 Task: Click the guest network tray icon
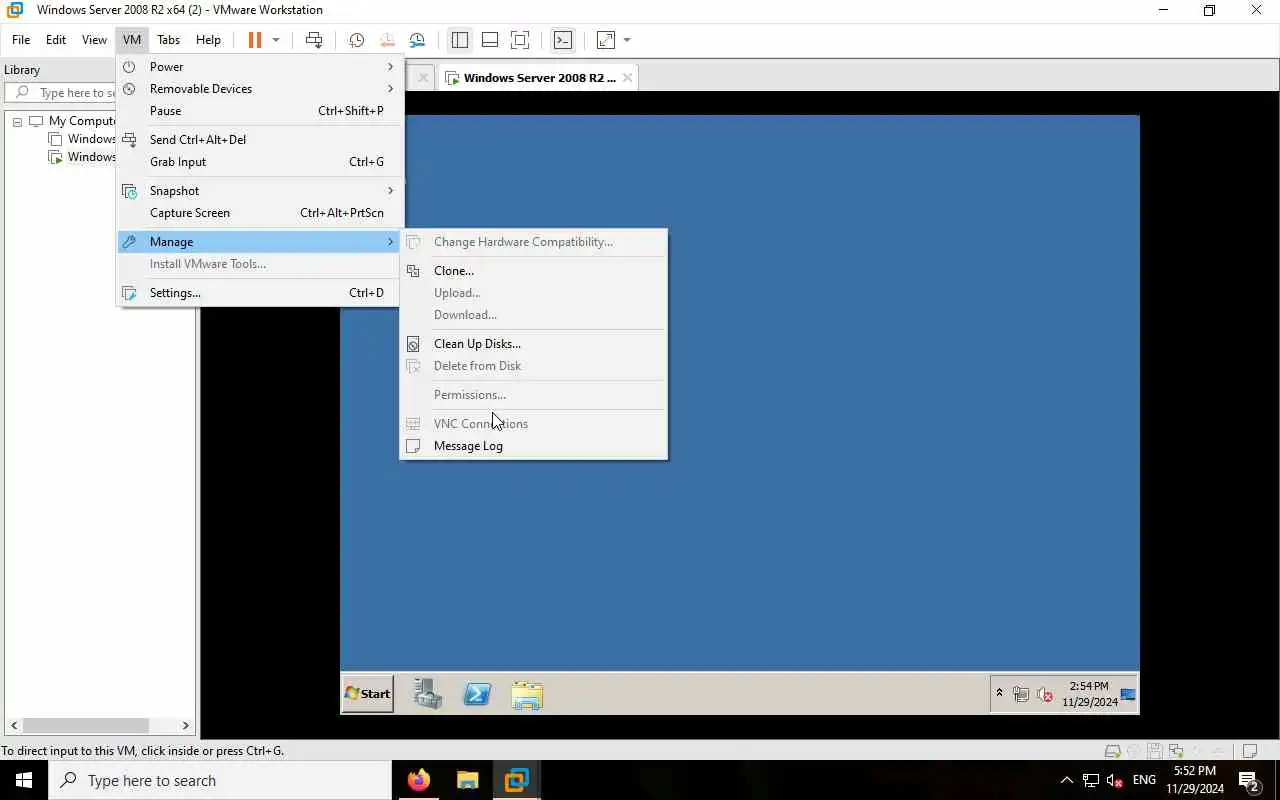tap(1021, 694)
